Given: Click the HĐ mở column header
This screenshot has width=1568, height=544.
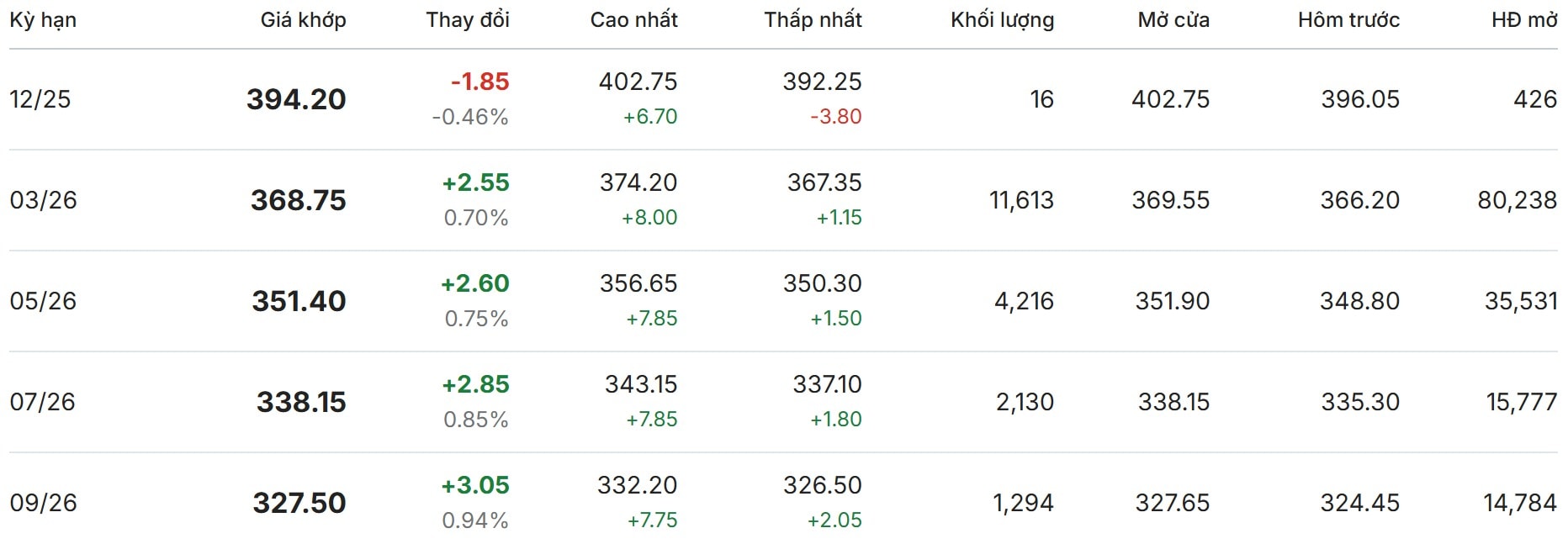Looking at the screenshot, I should pyautogui.click(x=1523, y=20).
